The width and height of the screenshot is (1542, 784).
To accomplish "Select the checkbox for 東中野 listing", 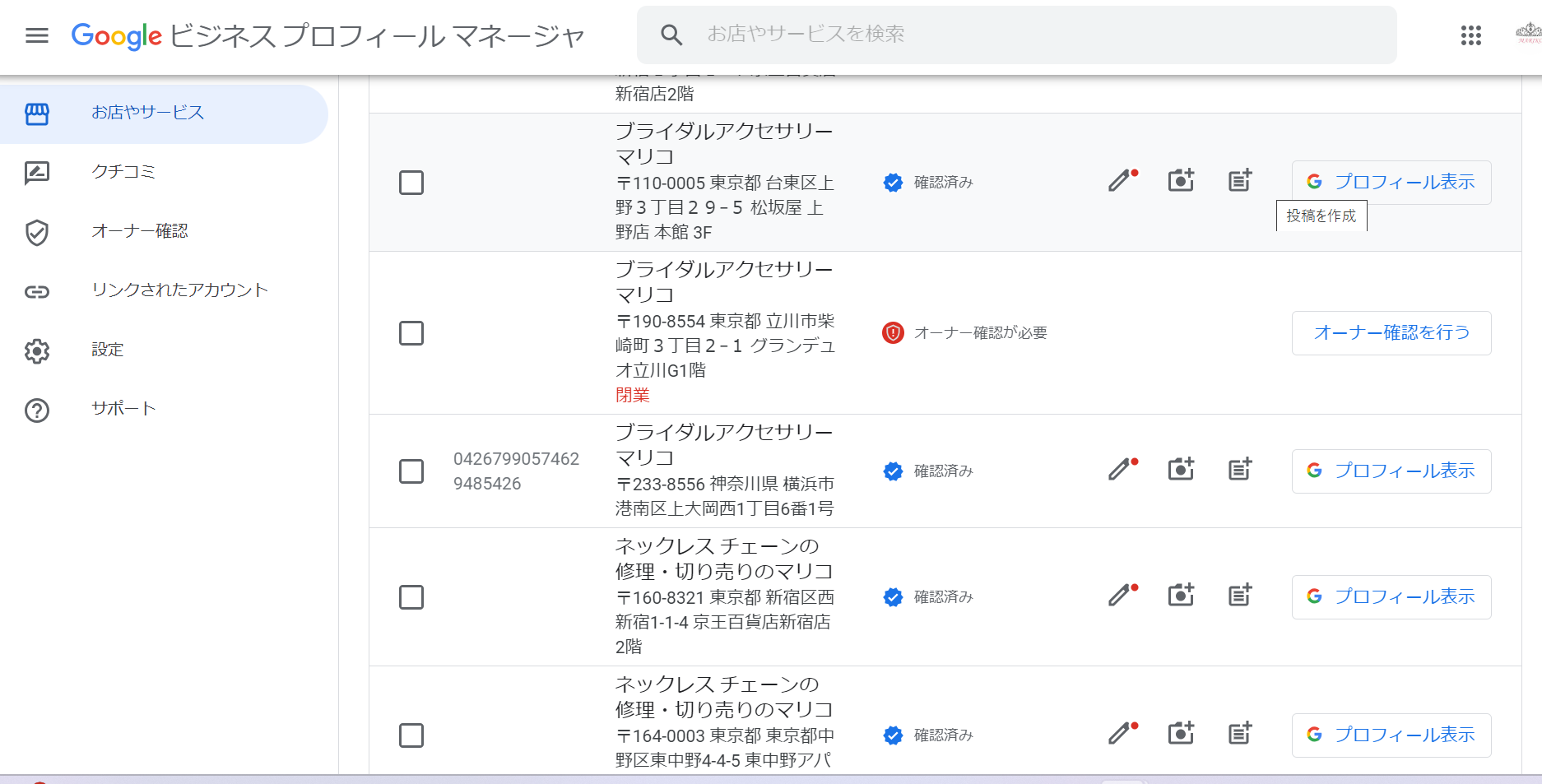I will click(411, 735).
